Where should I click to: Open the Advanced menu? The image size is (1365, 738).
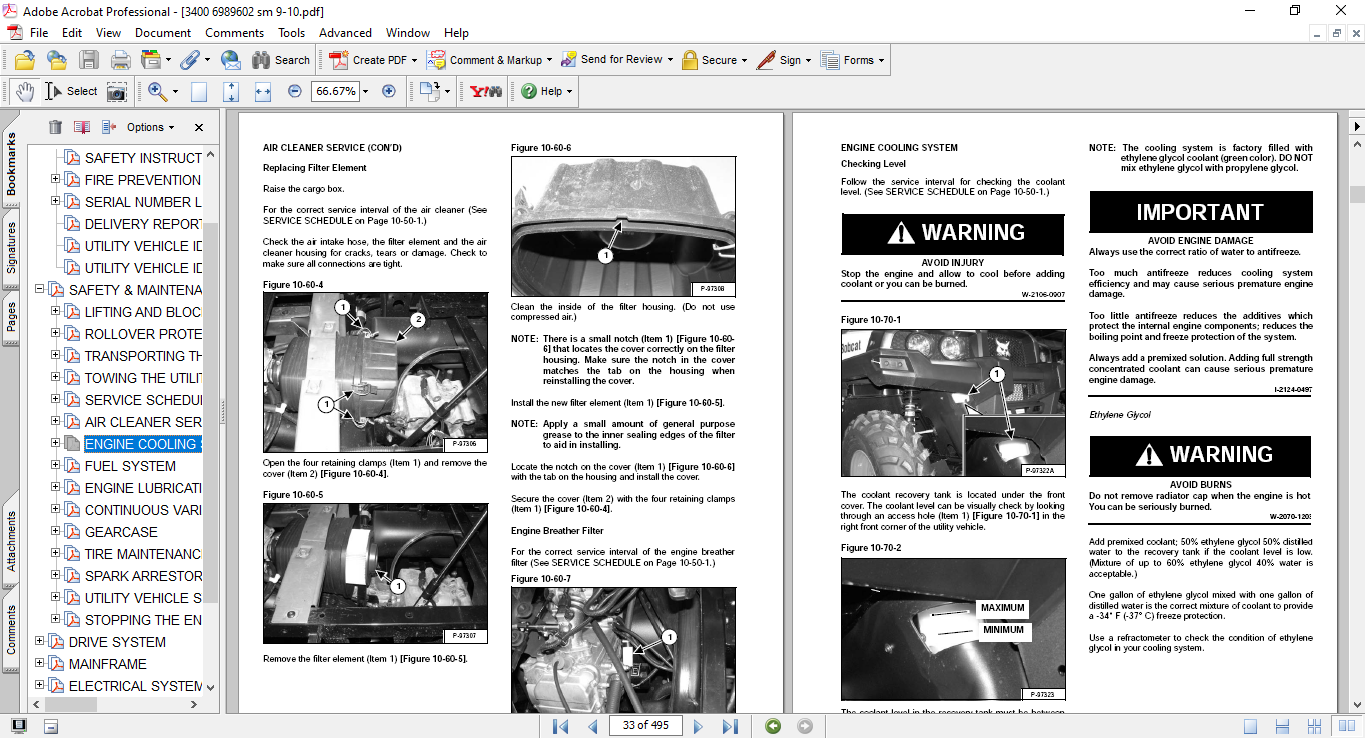[345, 33]
